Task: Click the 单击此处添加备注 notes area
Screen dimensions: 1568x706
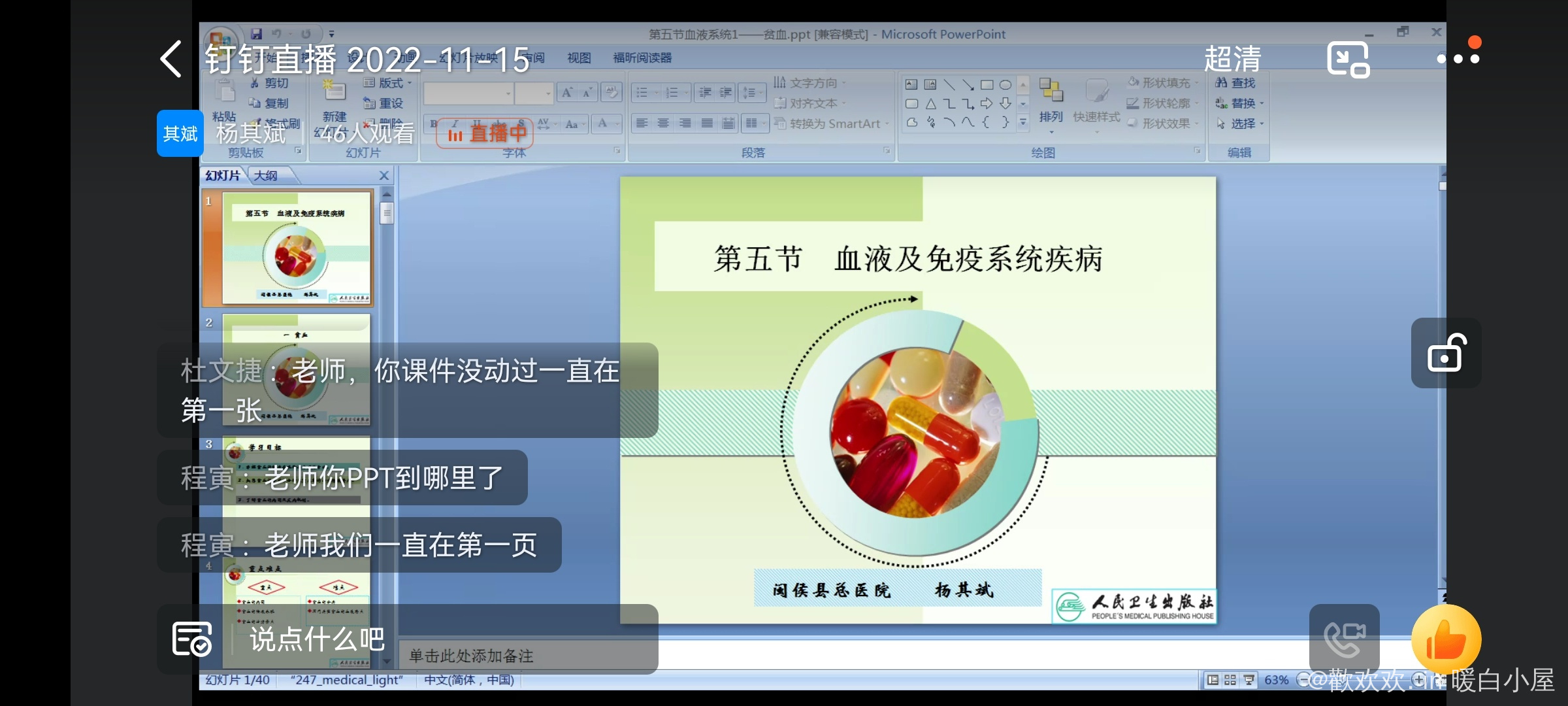Action: point(471,656)
